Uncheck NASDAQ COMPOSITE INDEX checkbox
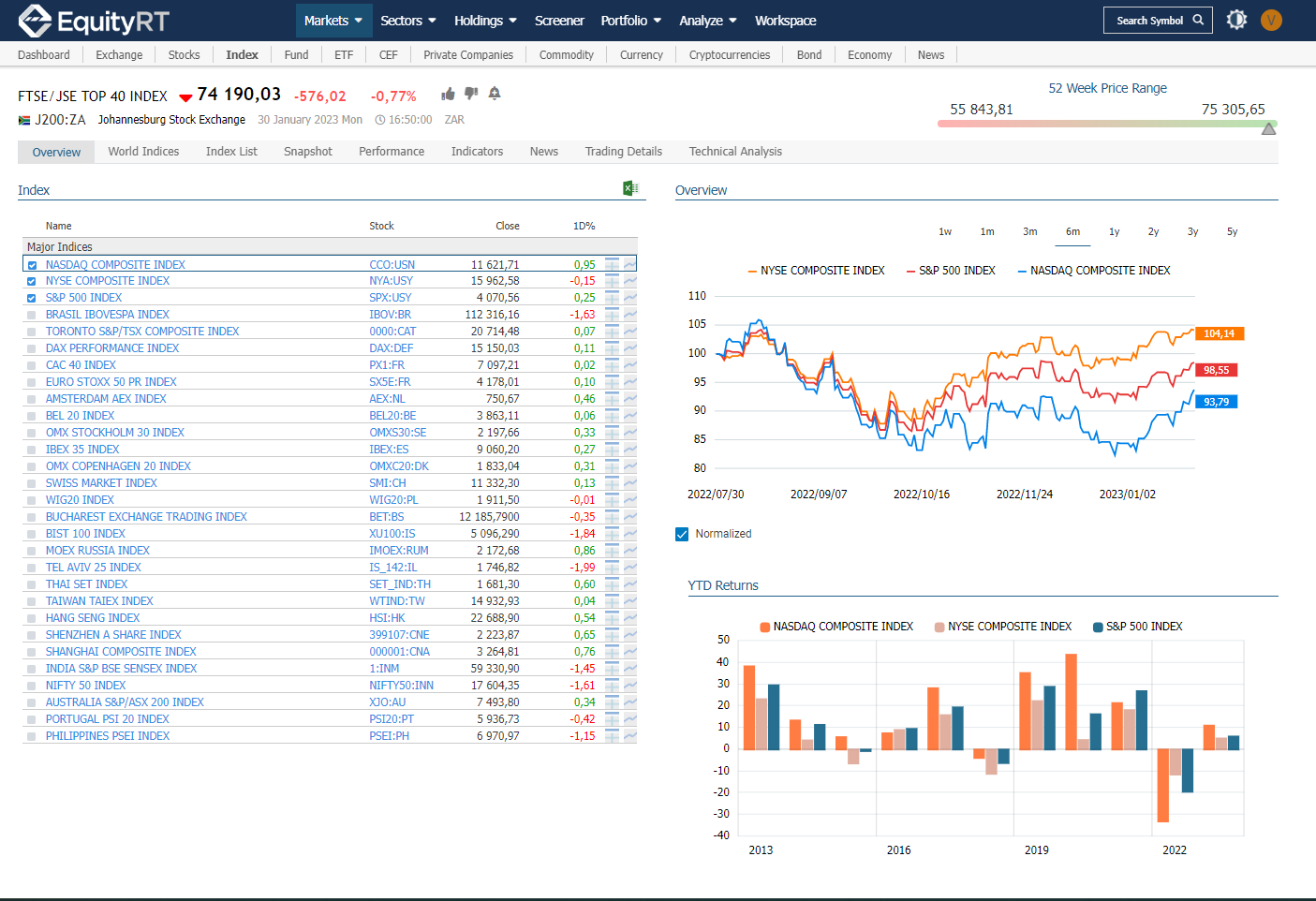 (x=32, y=265)
